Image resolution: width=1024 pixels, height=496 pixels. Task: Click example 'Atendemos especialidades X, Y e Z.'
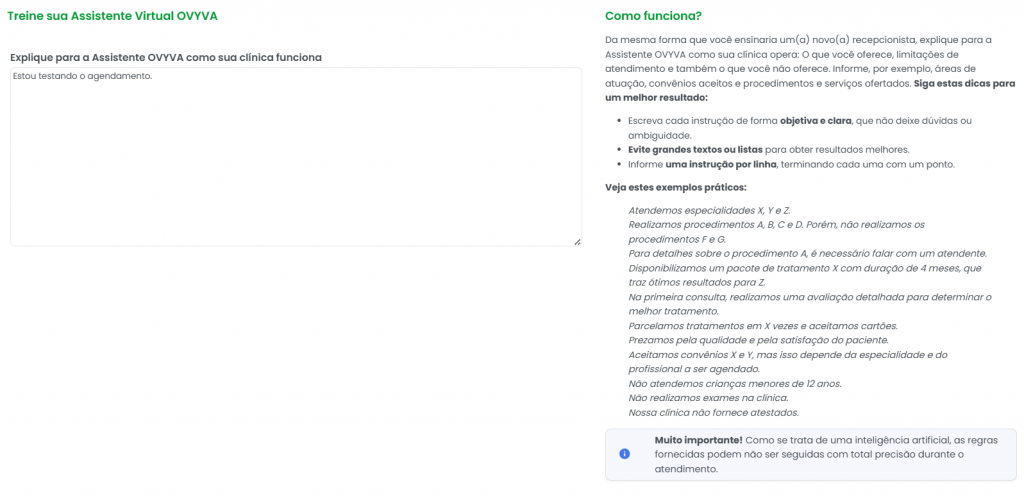[709, 210]
